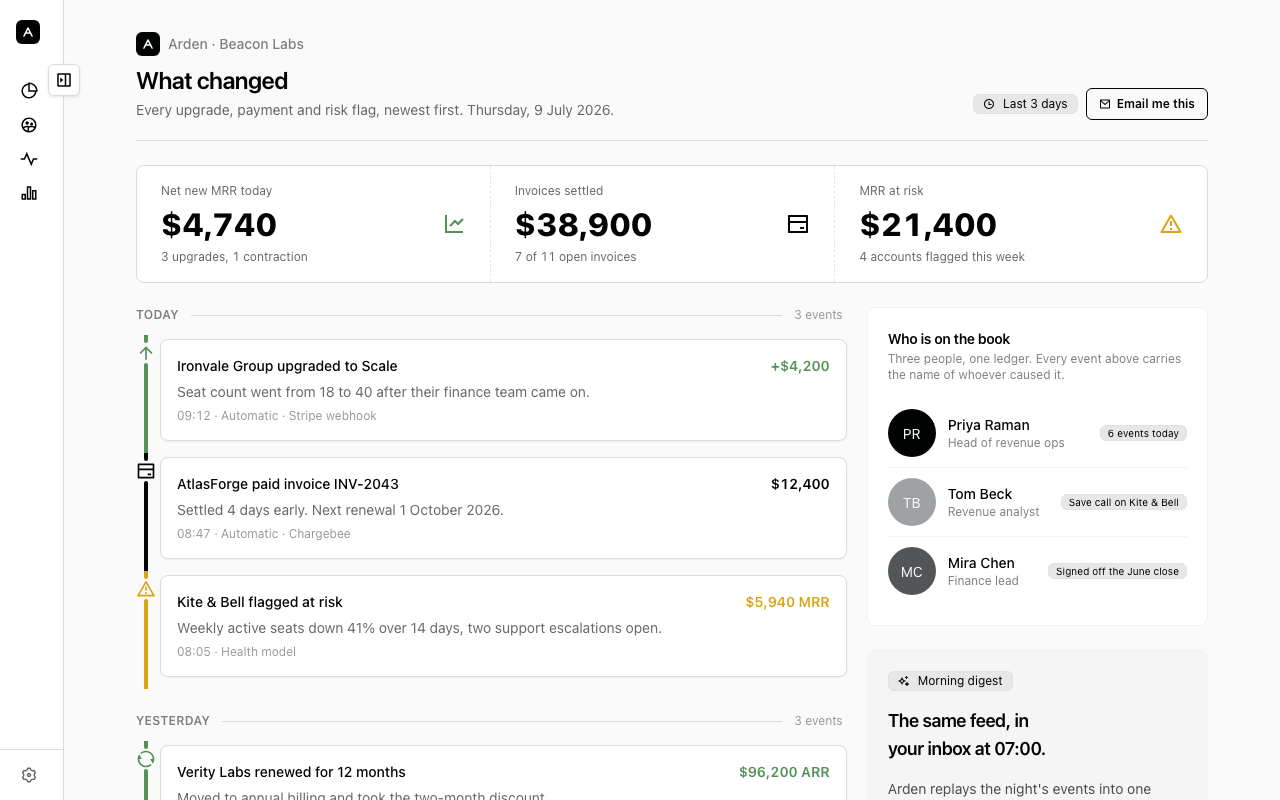Click the Morning digest tag
Image resolution: width=1280 pixels, height=800 pixels.
[950, 681]
